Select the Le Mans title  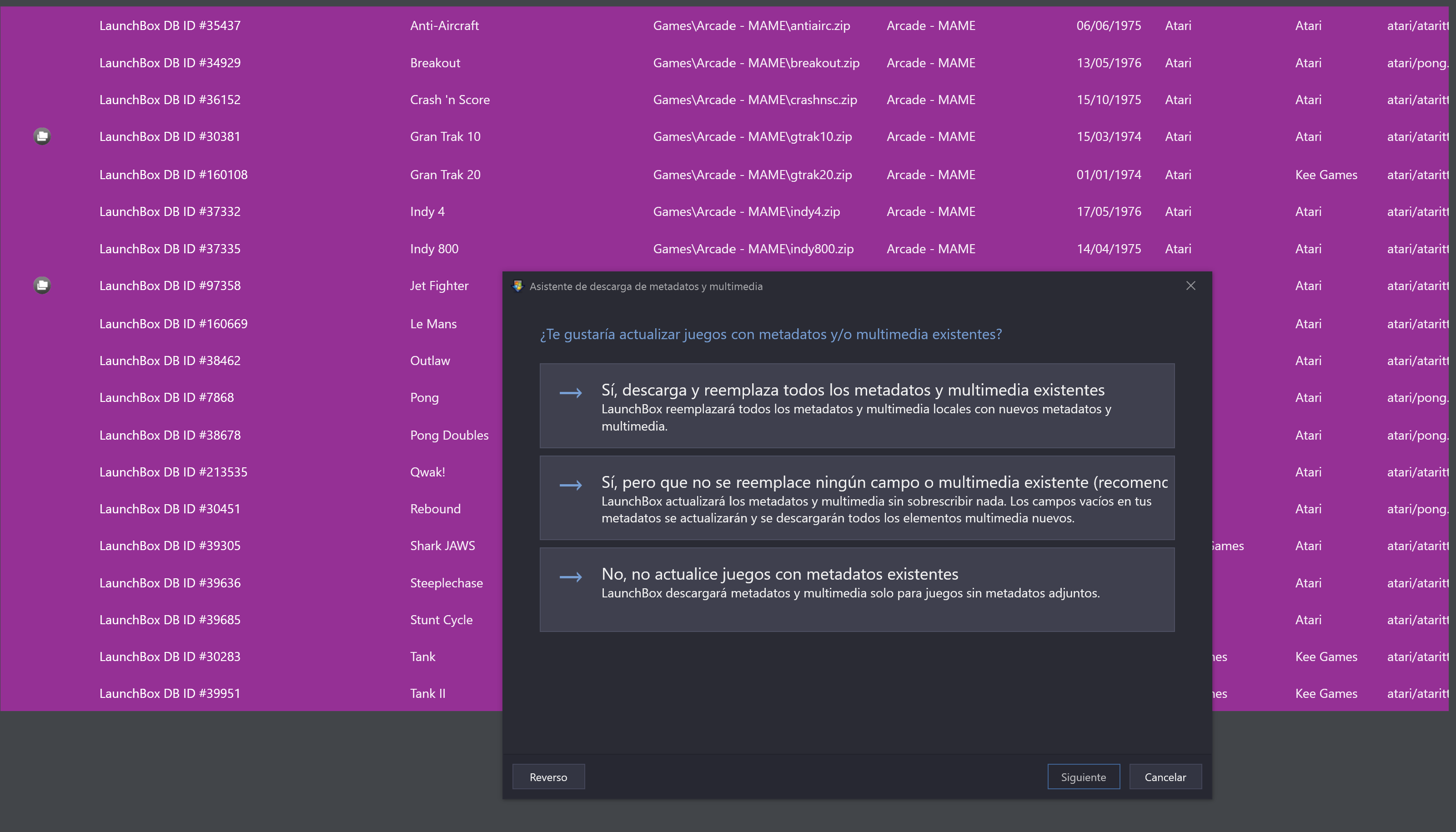(433, 324)
